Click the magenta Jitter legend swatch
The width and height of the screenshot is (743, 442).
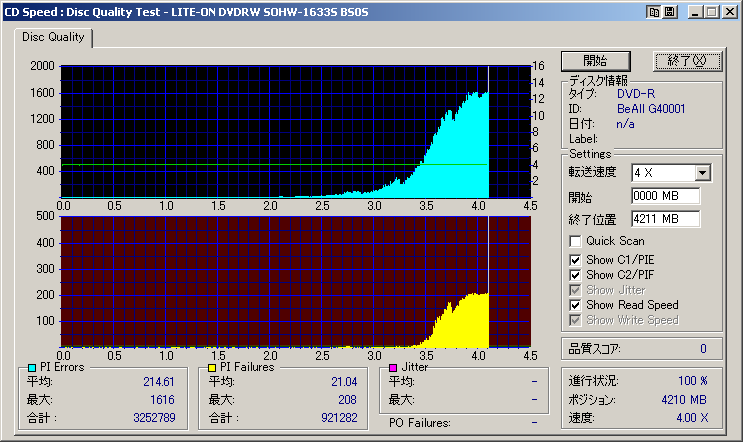coord(393,368)
